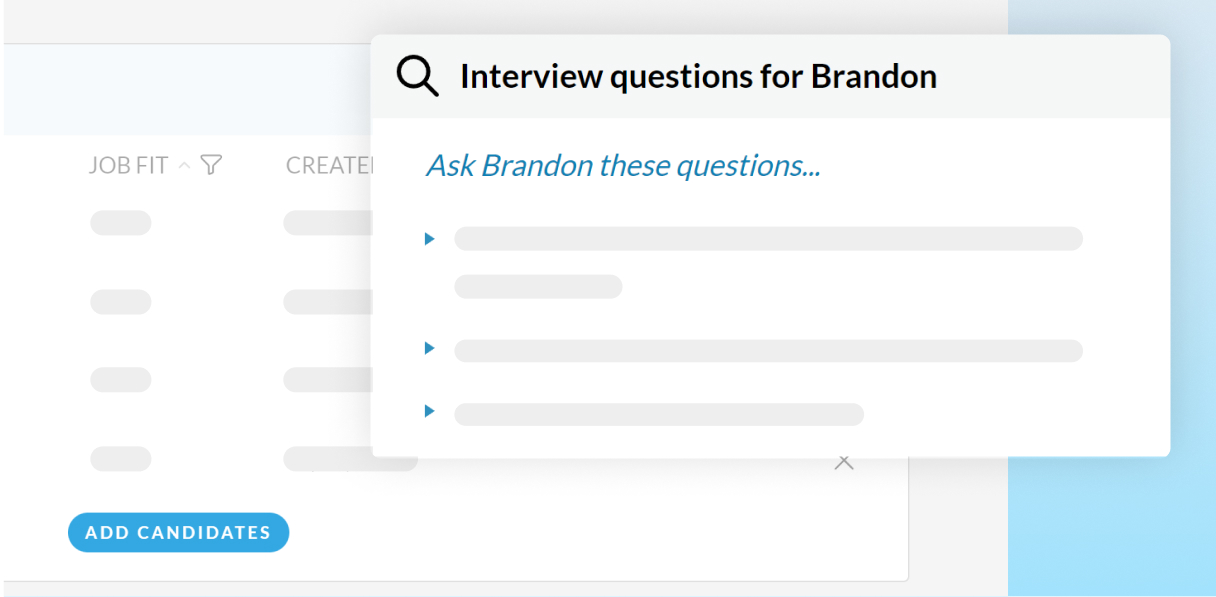
Task: Expand the third question triangle
Action: pyautogui.click(x=430, y=411)
